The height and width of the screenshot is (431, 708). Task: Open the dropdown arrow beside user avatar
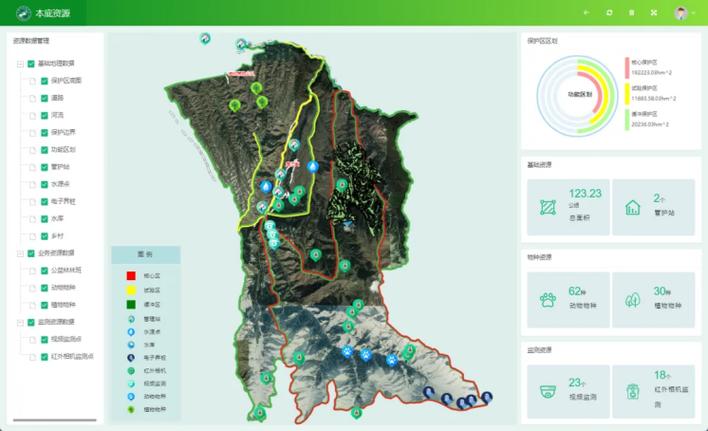click(694, 13)
